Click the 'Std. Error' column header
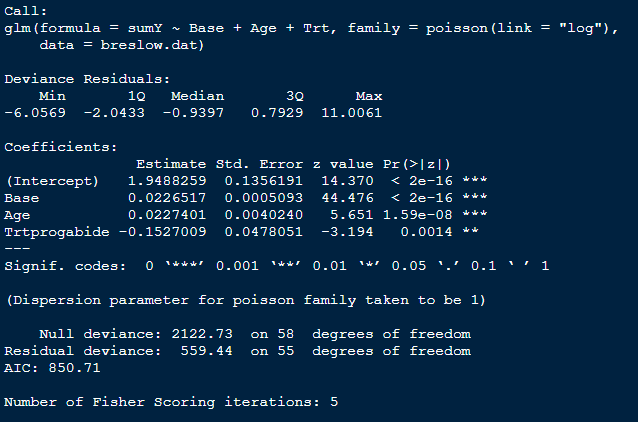 (x=259, y=164)
